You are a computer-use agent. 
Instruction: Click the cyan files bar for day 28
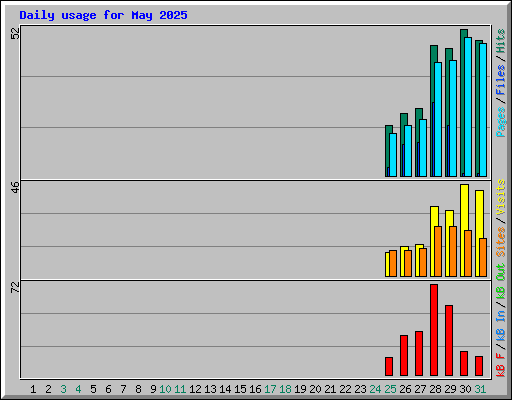438,119
